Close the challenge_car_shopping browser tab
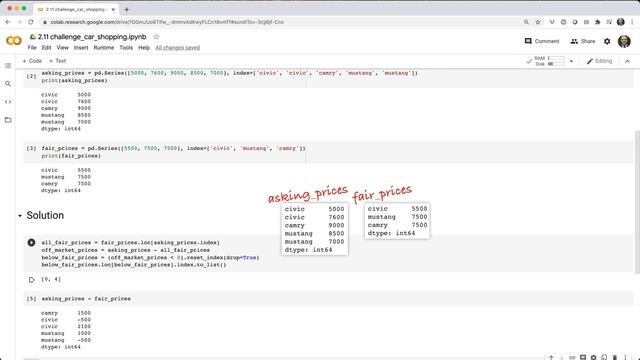 (113, 9)
